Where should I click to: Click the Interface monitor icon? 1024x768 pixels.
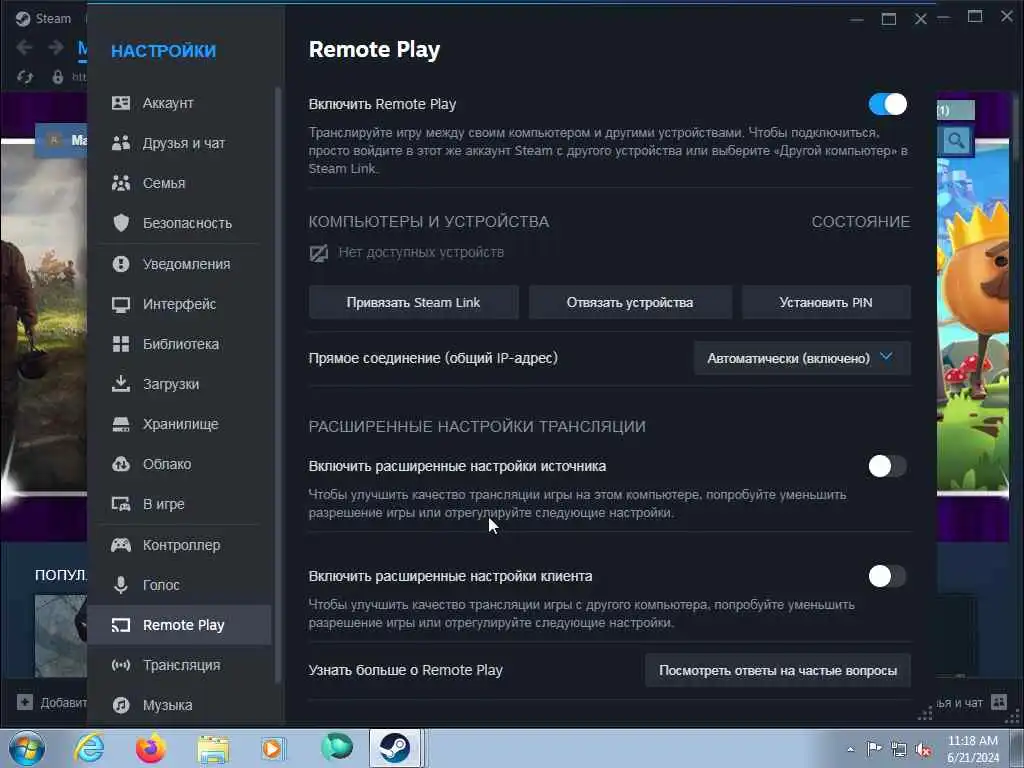coord(121,304)
